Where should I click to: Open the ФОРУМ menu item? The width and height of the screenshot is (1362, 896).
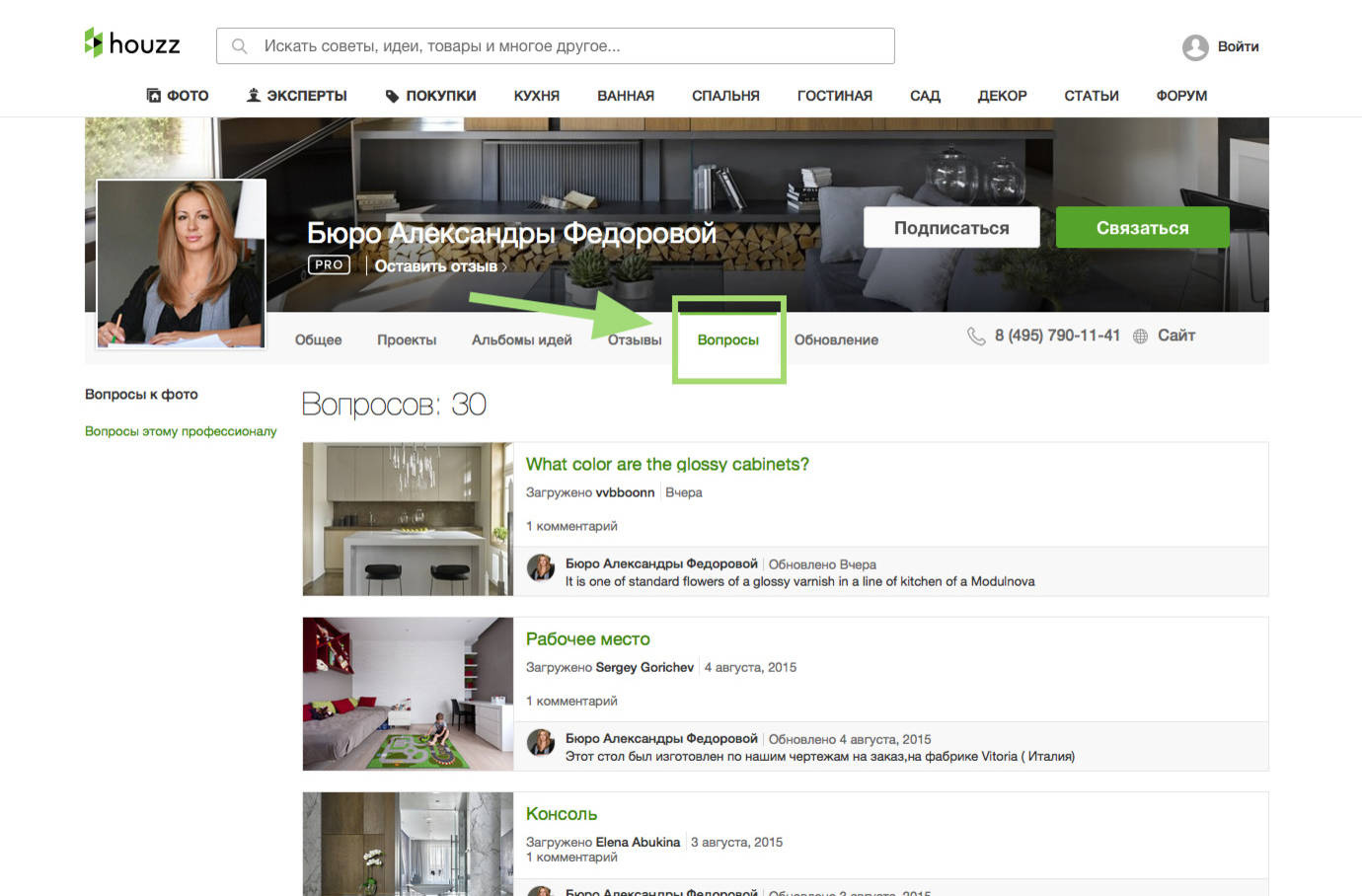1180,95
